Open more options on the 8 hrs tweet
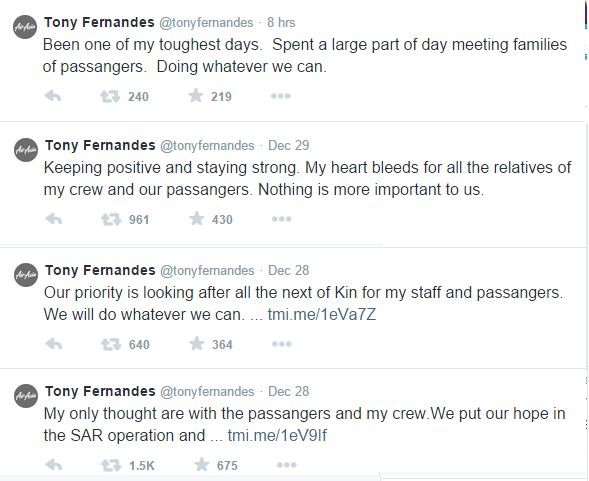589x481 pixels. 281,96
